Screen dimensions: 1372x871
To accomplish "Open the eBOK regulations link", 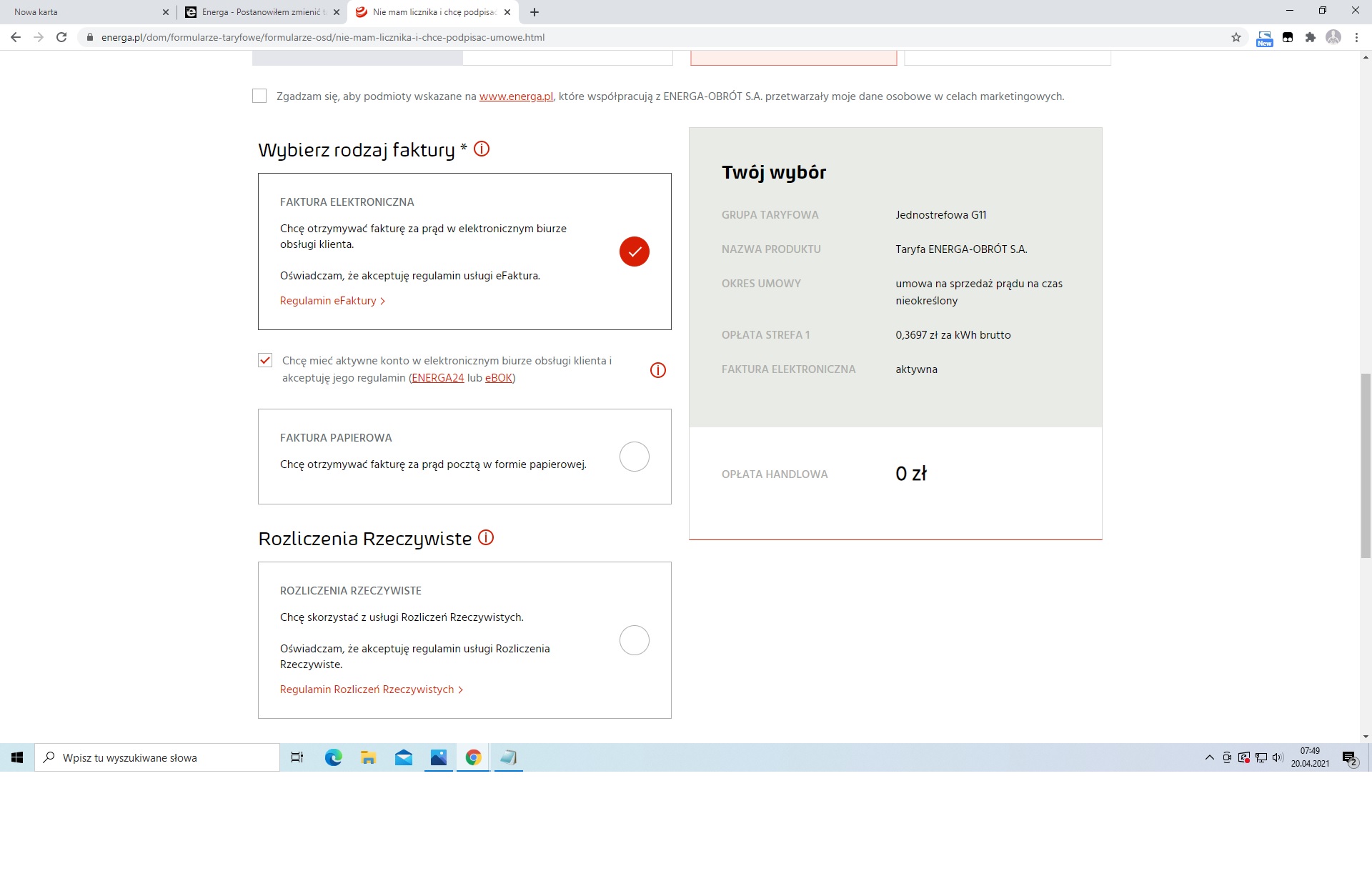I will (499, 378).
